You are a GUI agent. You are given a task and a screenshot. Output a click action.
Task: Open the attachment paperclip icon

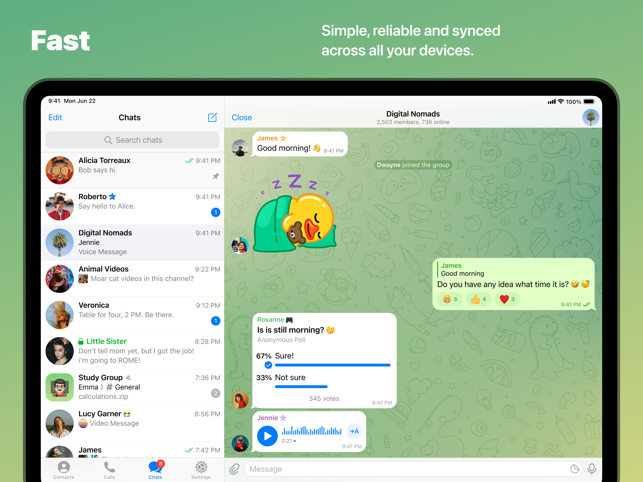click(x=234, y=469)
